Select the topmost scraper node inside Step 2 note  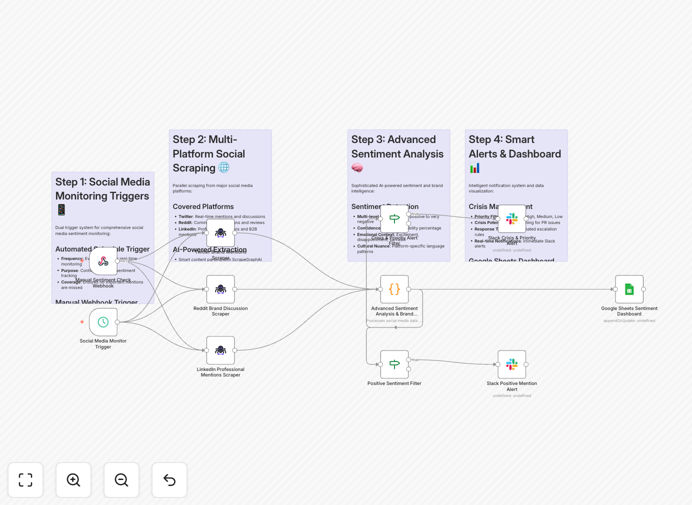click(221, 233)
